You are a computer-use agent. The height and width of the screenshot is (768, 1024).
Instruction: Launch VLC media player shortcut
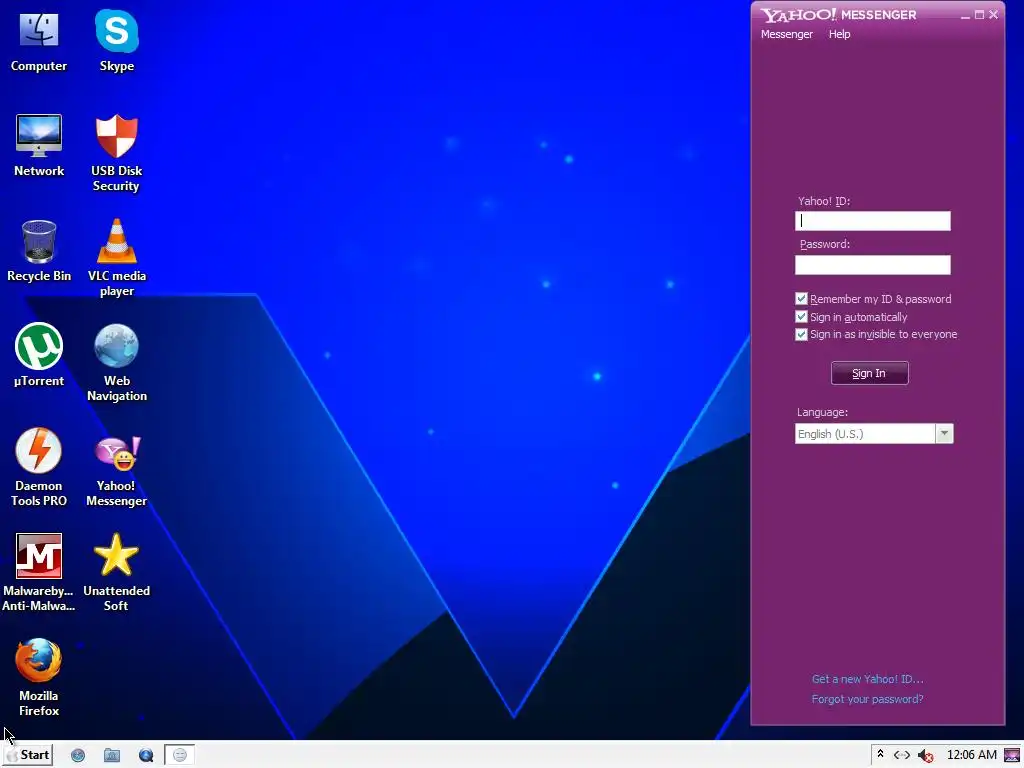pos(116,258)
